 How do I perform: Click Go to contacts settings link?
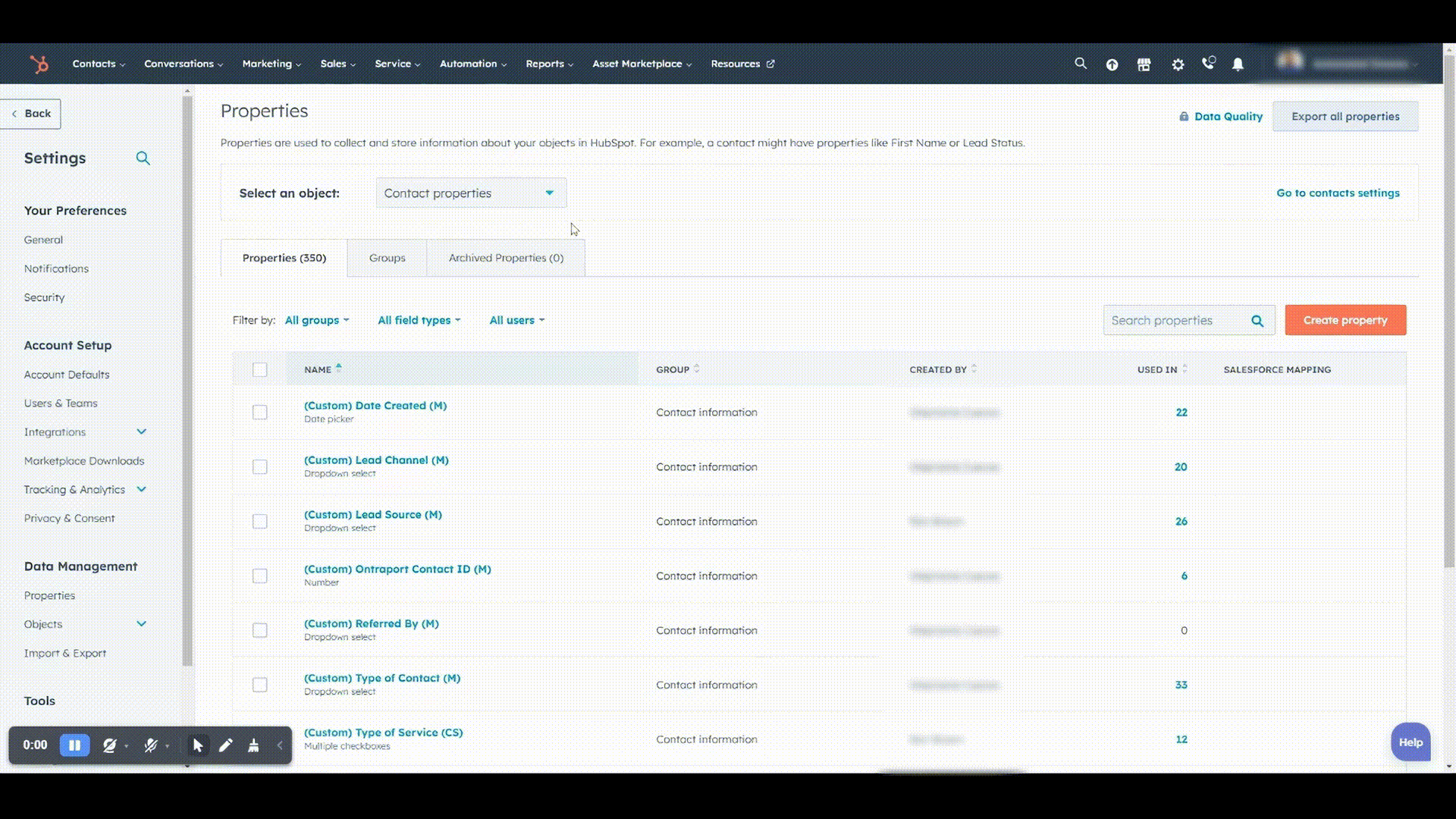(x=1338, y=192)
